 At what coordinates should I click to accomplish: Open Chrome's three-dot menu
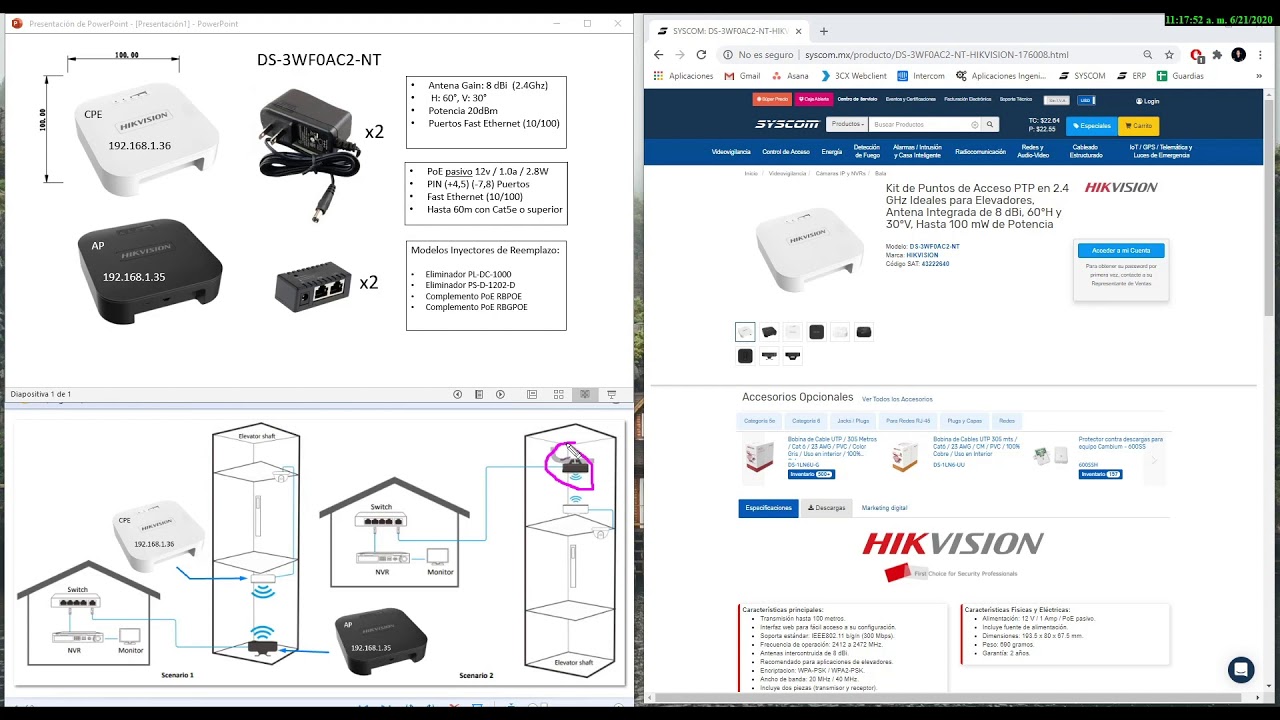pos(1260,55)
